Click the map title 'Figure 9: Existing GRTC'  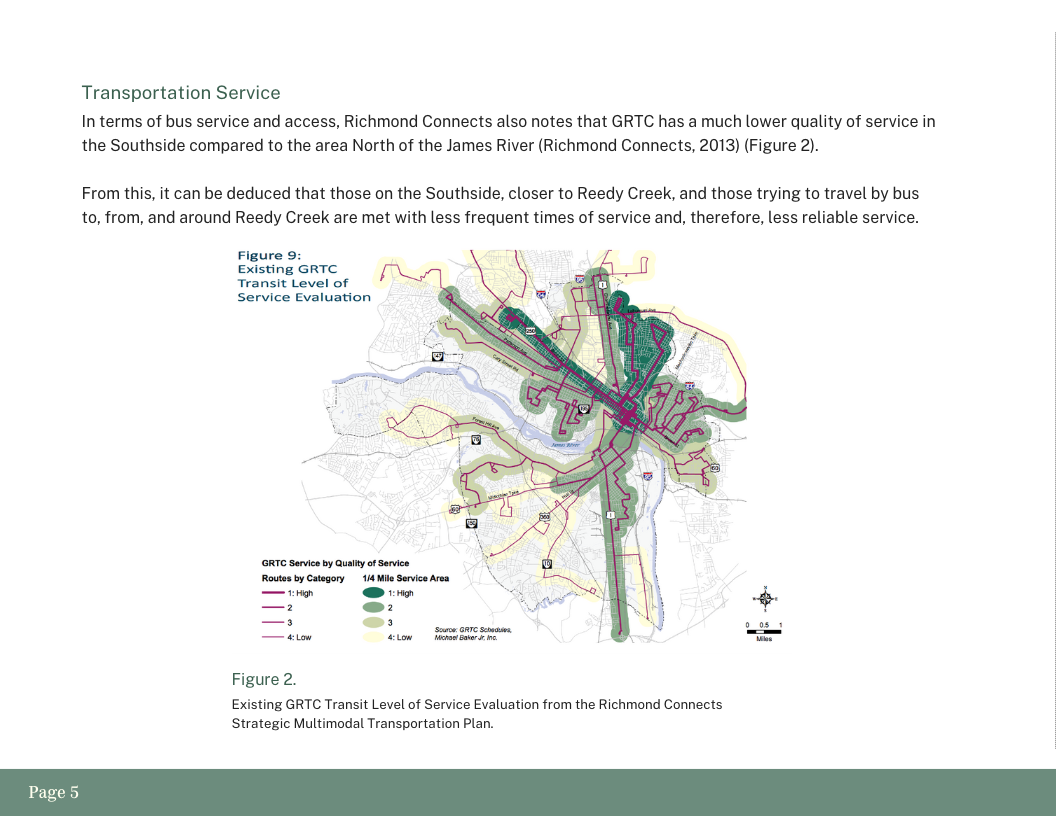[x=304, y=276]
